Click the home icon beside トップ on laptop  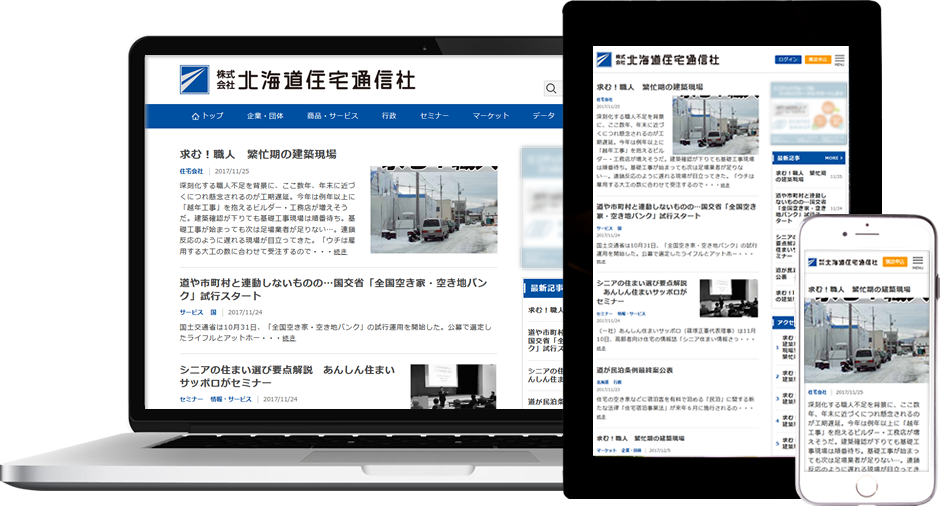pyautogui.click(x=195, y=116)
